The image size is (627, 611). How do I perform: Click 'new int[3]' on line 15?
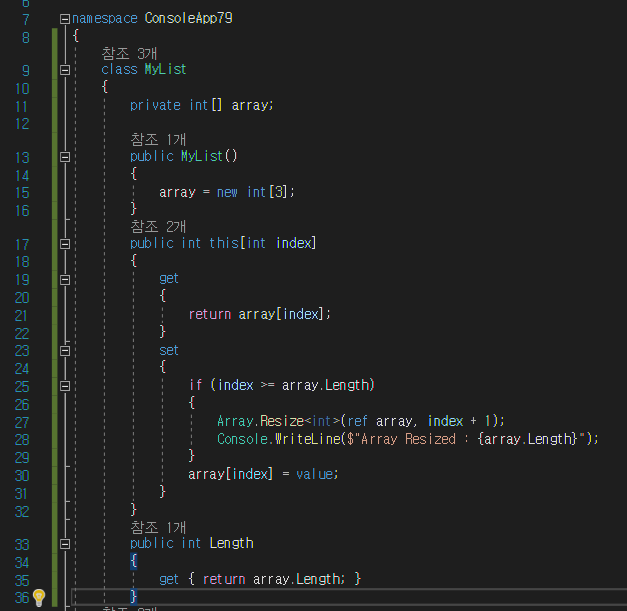click(x=252, y=192)
